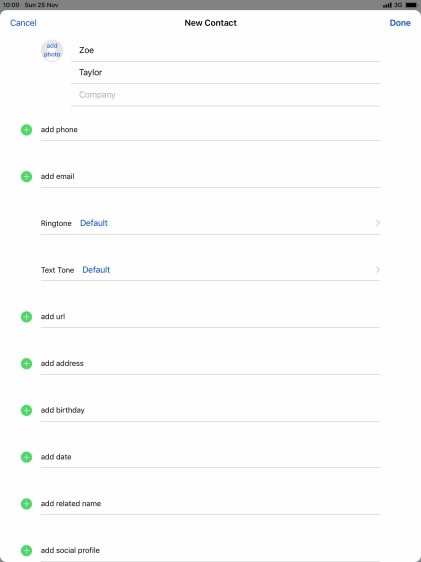Open the add photo circle
The image size is (421, 562).
coord(52,51)
